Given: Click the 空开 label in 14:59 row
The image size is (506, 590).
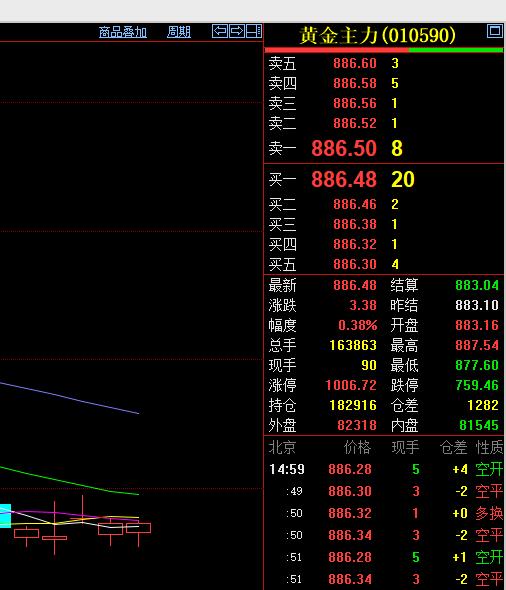Looking at the screenshot, I should 489,469.
